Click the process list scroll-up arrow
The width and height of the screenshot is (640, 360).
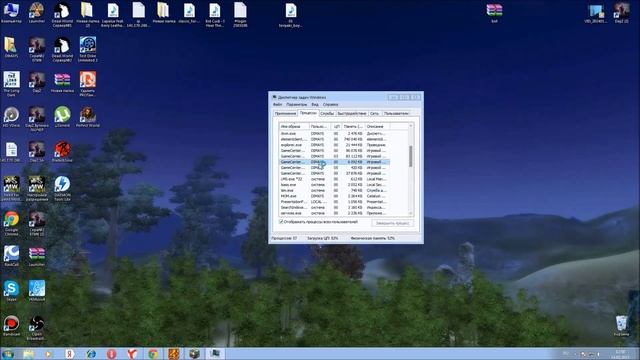[x=411, y=126]
